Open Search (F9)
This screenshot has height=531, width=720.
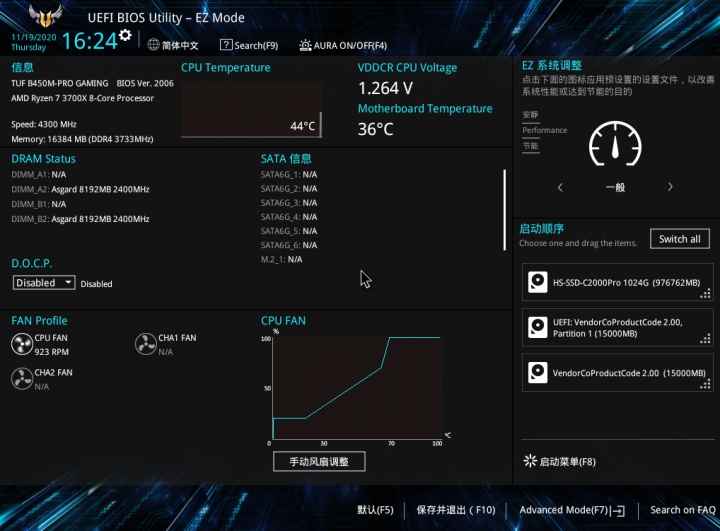(x=249, y=45)
